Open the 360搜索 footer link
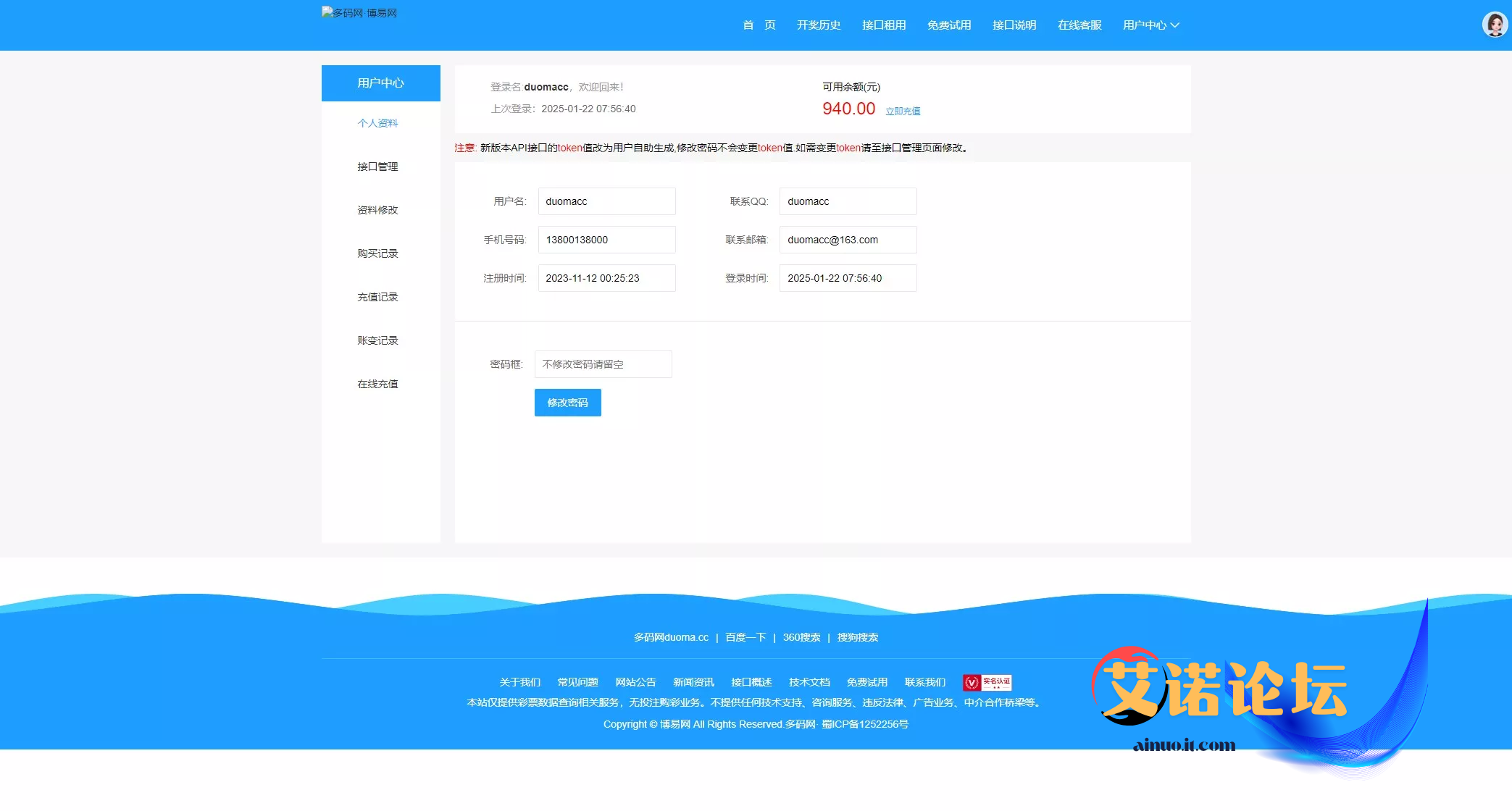 [801, 637]
